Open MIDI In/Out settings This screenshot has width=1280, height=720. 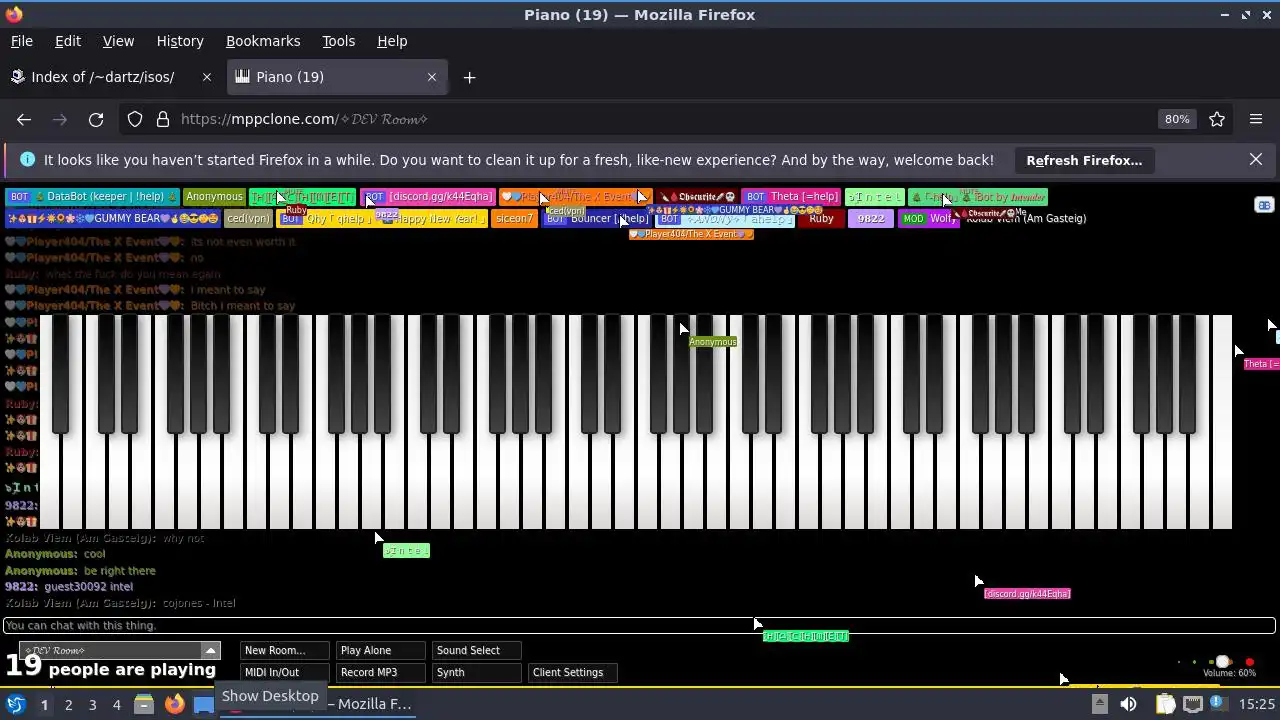(284, 673)
